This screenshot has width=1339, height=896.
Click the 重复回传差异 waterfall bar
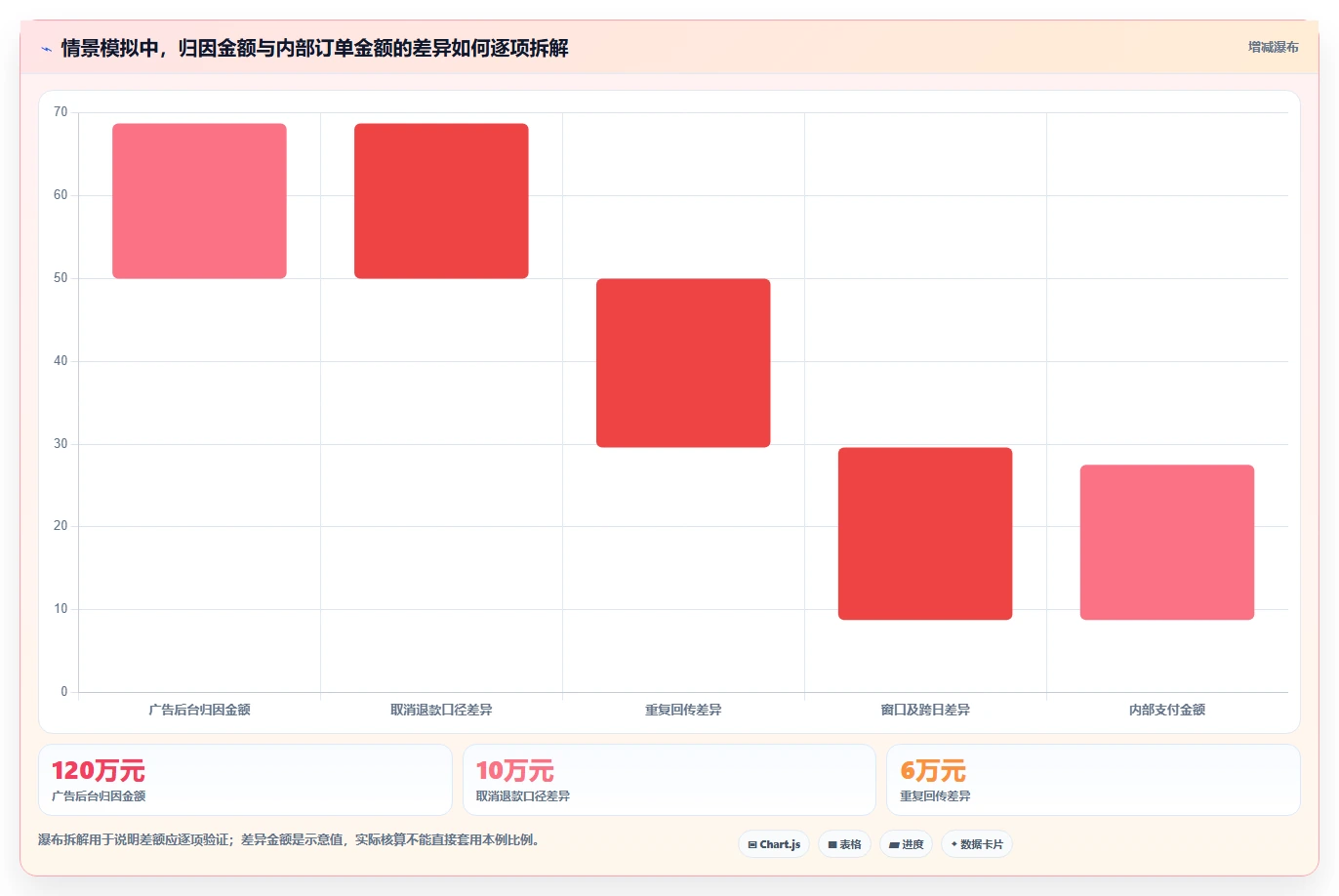click(683, 363)
